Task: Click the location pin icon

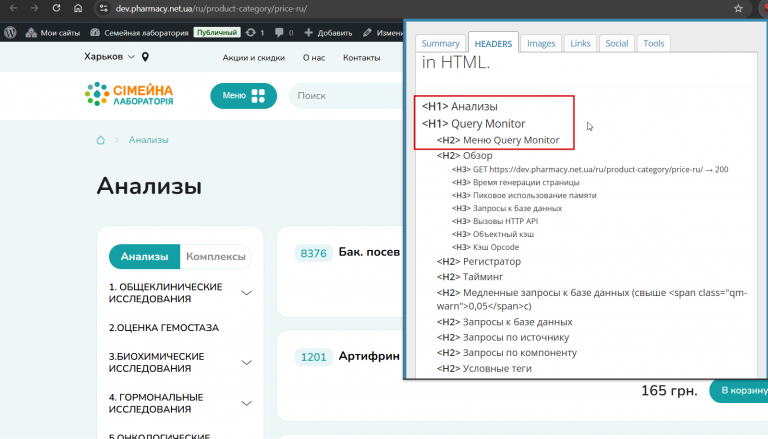Action: click(145, 57)
